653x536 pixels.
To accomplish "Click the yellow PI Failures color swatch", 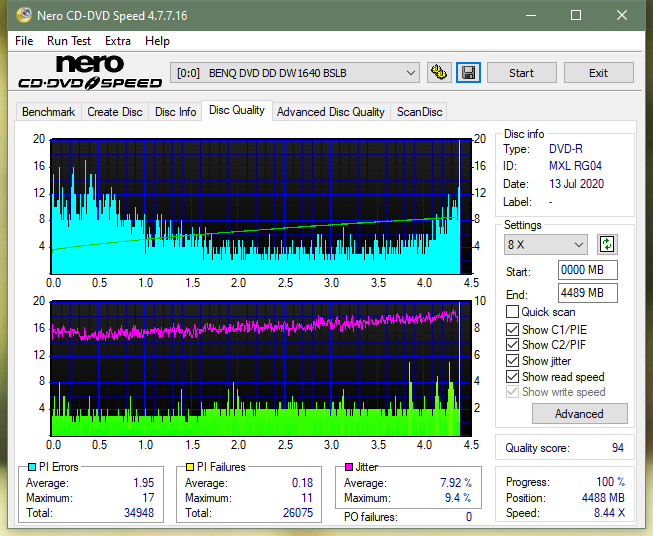I will tap(190, 467).
